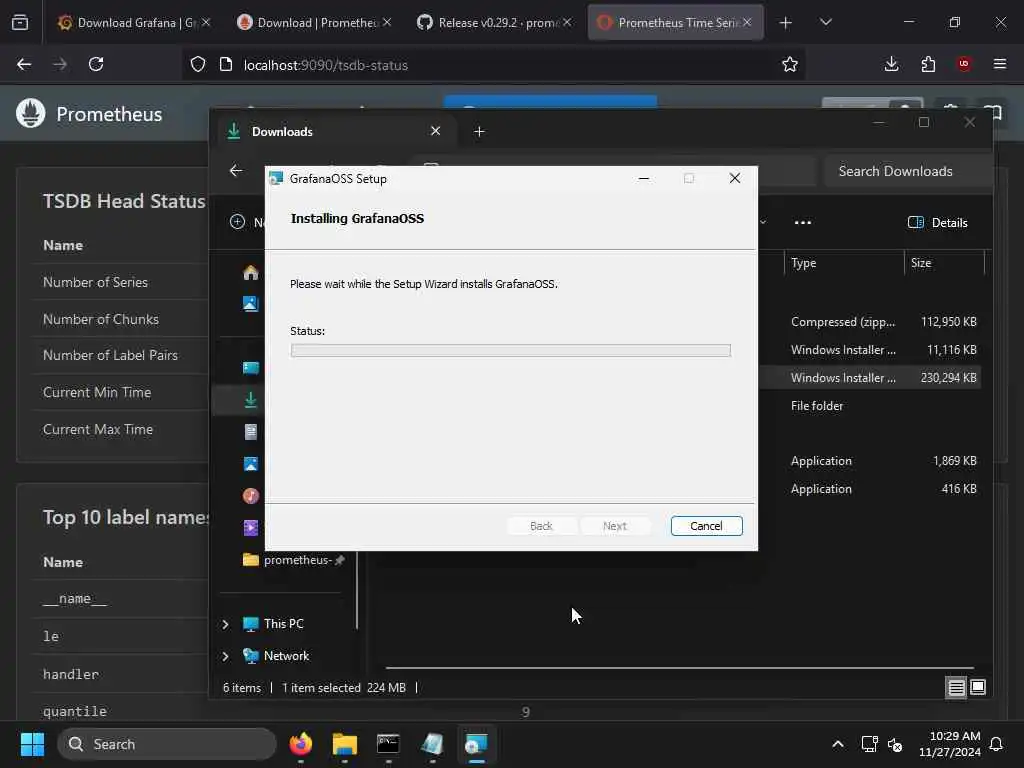
Task: Open the Music sidebar icon
Action: pyautogui.click(x=251, y=496)
